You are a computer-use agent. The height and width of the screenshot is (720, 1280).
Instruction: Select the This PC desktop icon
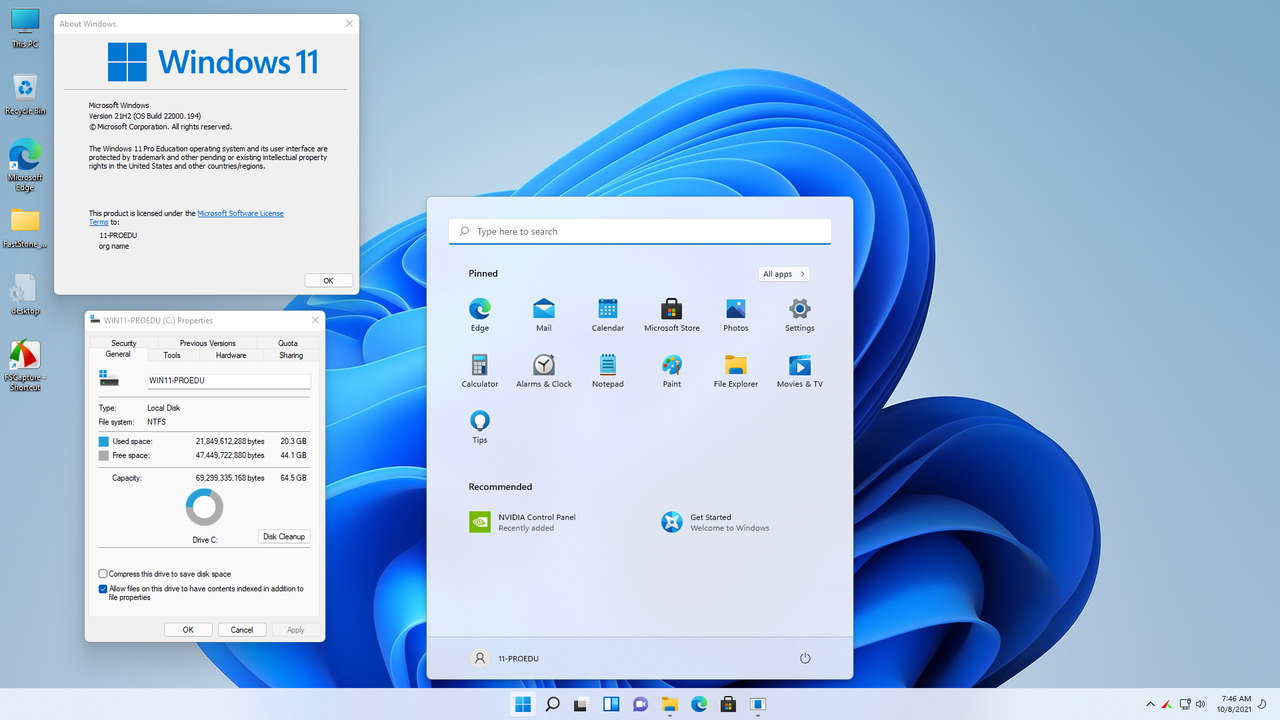[25, 28]
